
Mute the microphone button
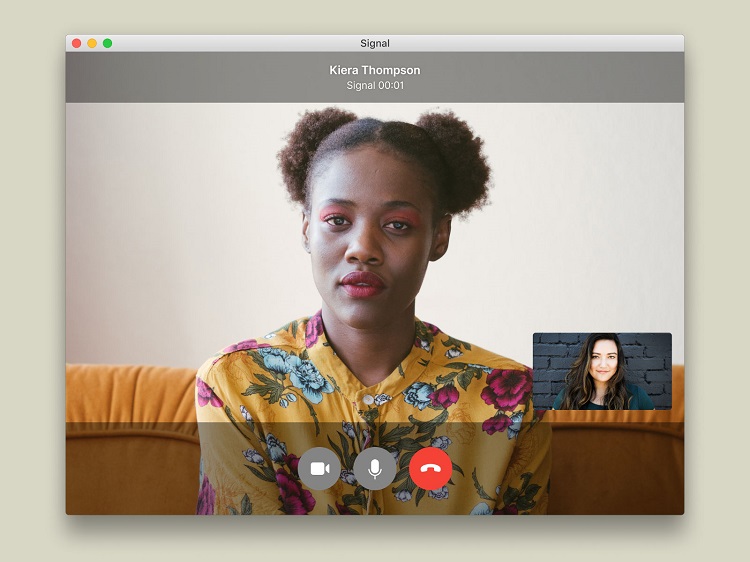point(375,469)
